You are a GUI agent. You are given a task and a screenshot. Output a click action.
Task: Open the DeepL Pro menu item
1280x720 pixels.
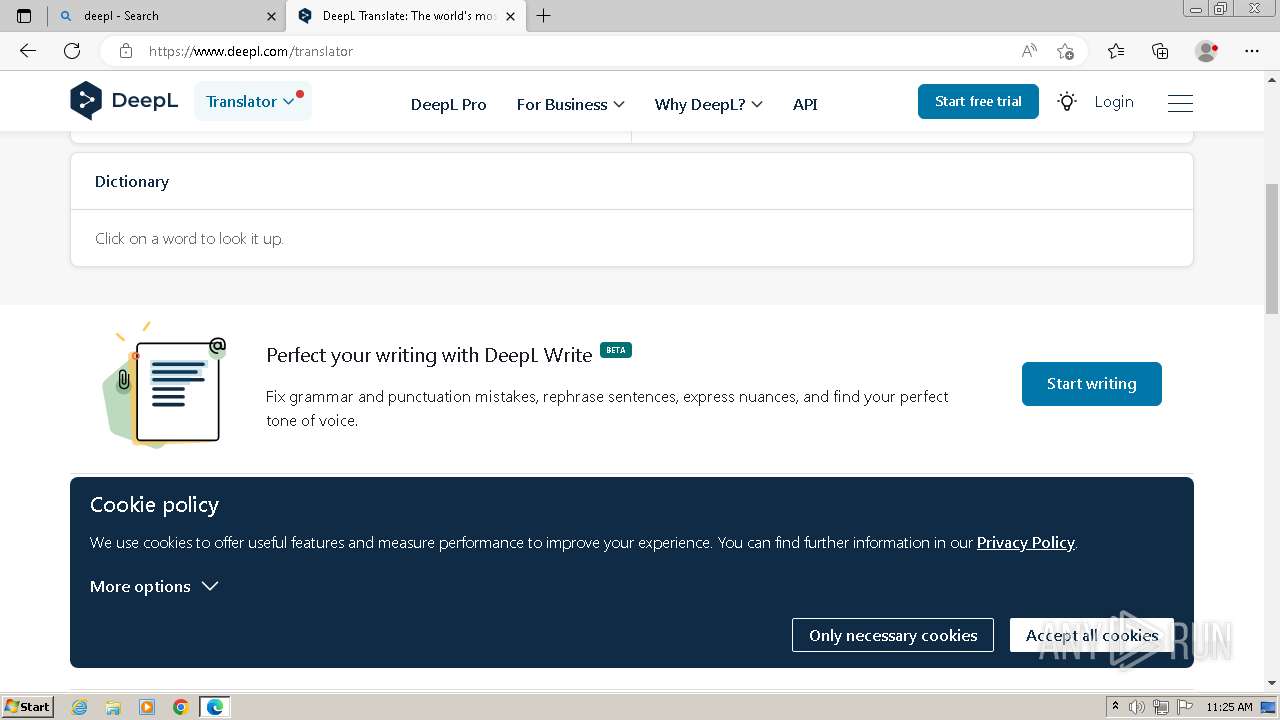tap(448, 104)
